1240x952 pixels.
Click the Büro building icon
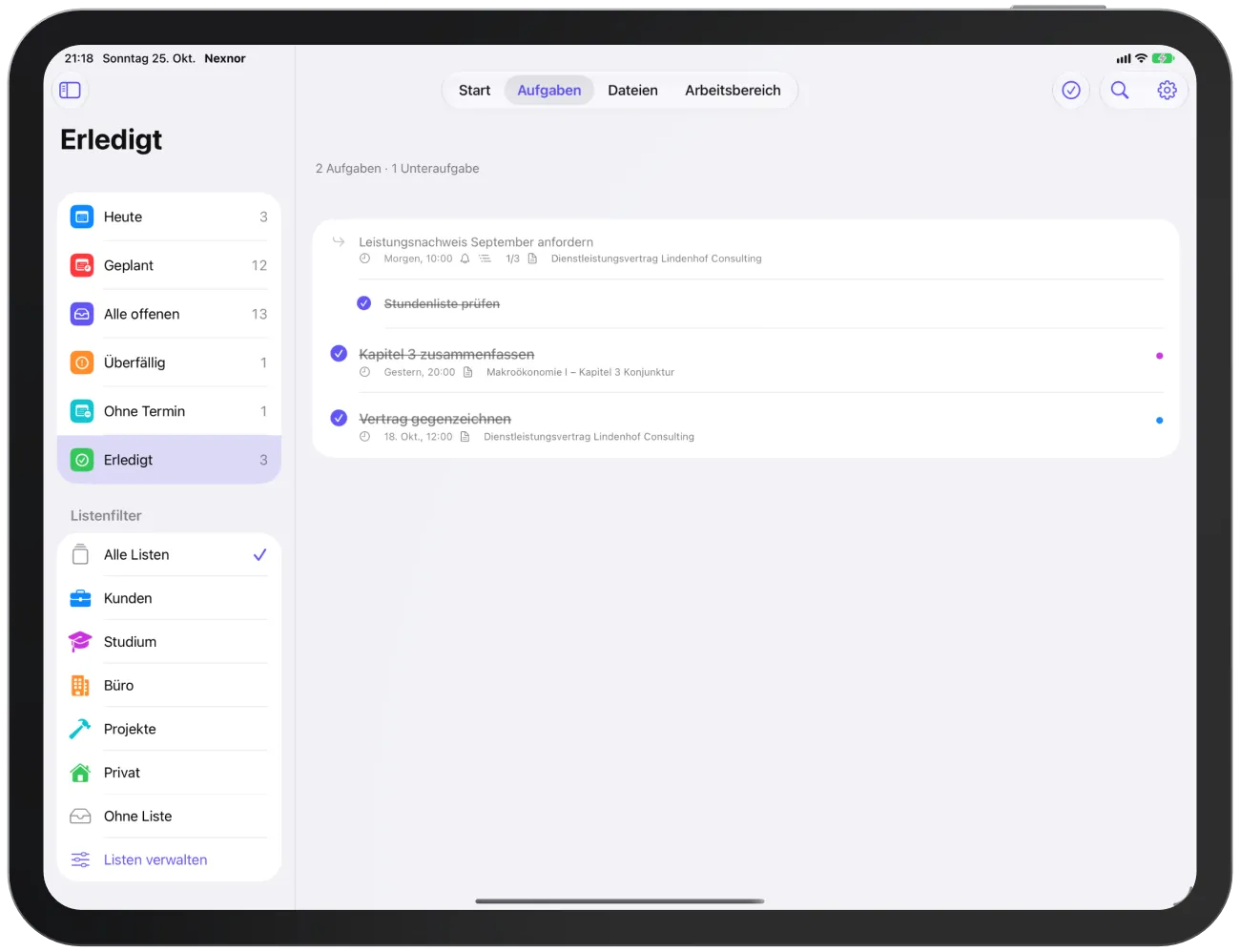pos(81,686)
